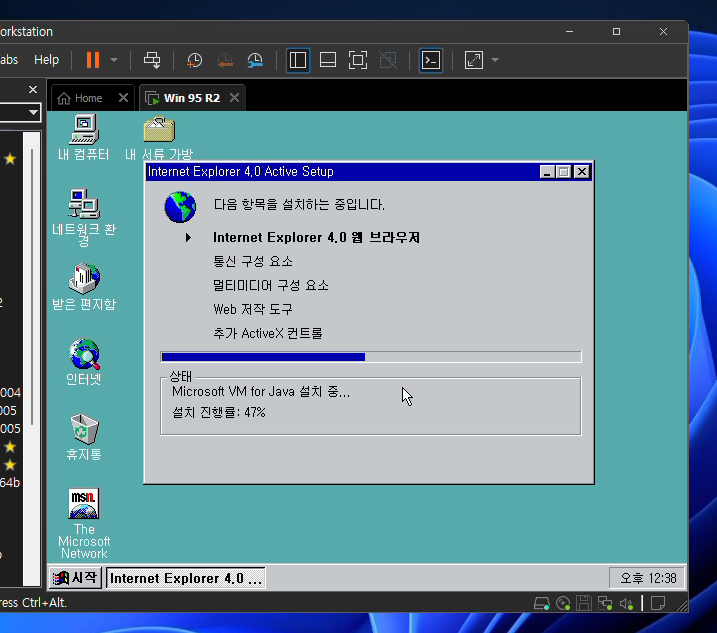Image resolution: width=717 pixels, height=633 pixels.
Task: Click the CD/DVD drive status icon
Action: click(x=563, y=603)
